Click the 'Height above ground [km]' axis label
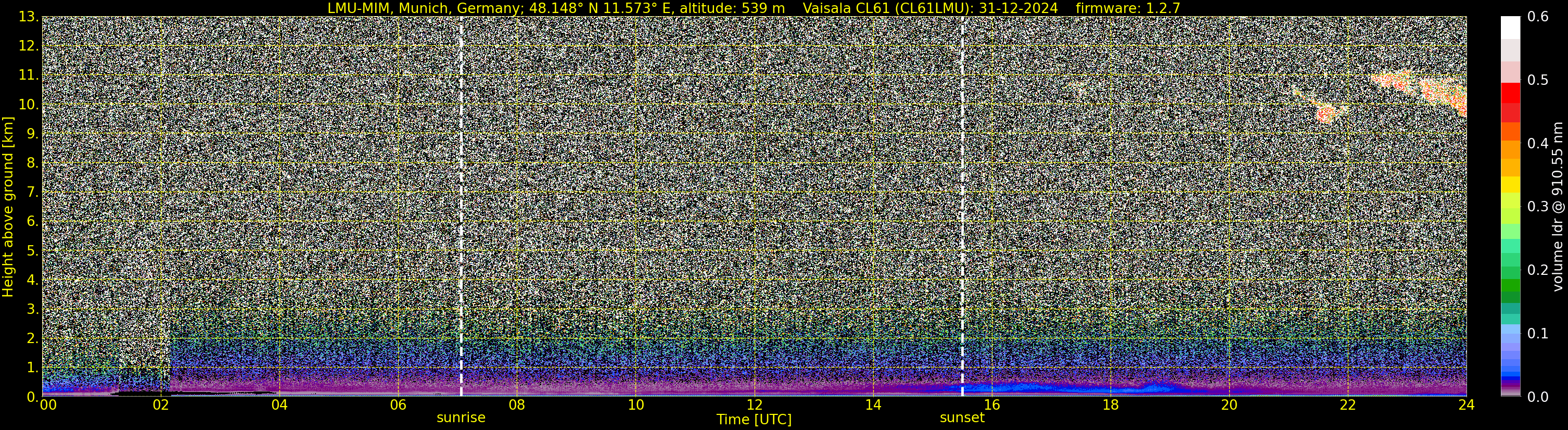 coord(8,207)
